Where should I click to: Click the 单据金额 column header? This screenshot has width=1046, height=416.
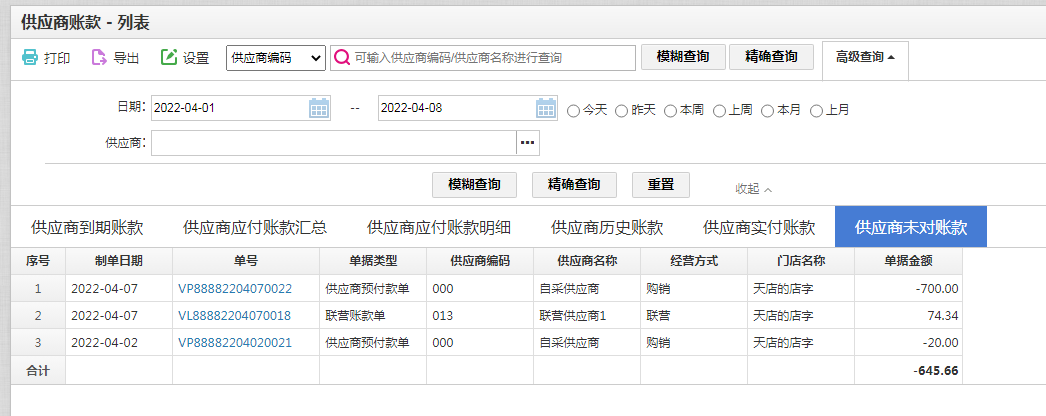[909, 261]
